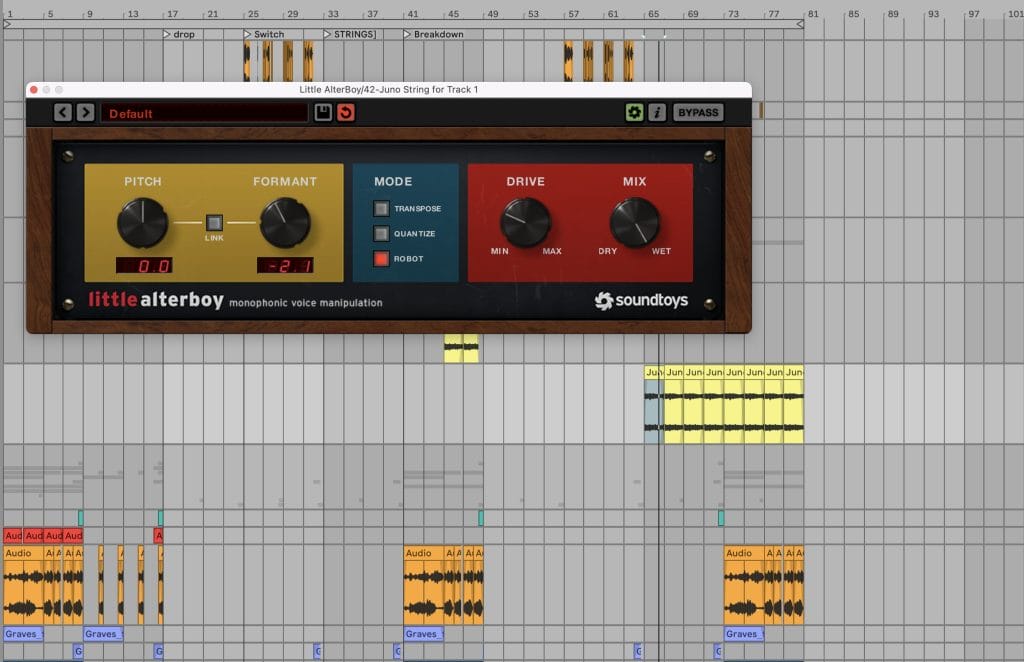Jump to the Breakdown locator marker
The height and width of the screenshot is (662, 1024).
[434, 34]
